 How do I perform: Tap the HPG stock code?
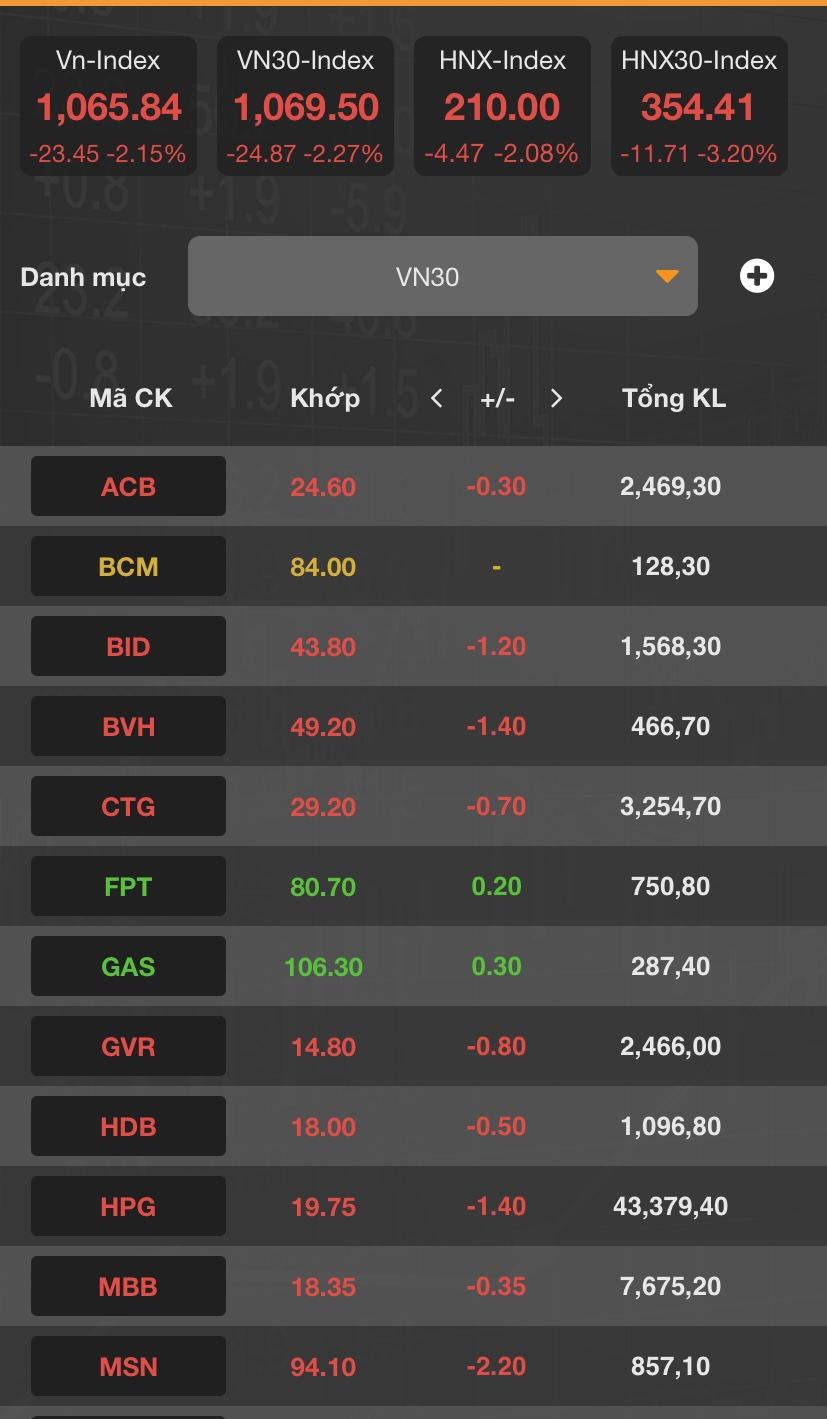tap(128, 1207)
